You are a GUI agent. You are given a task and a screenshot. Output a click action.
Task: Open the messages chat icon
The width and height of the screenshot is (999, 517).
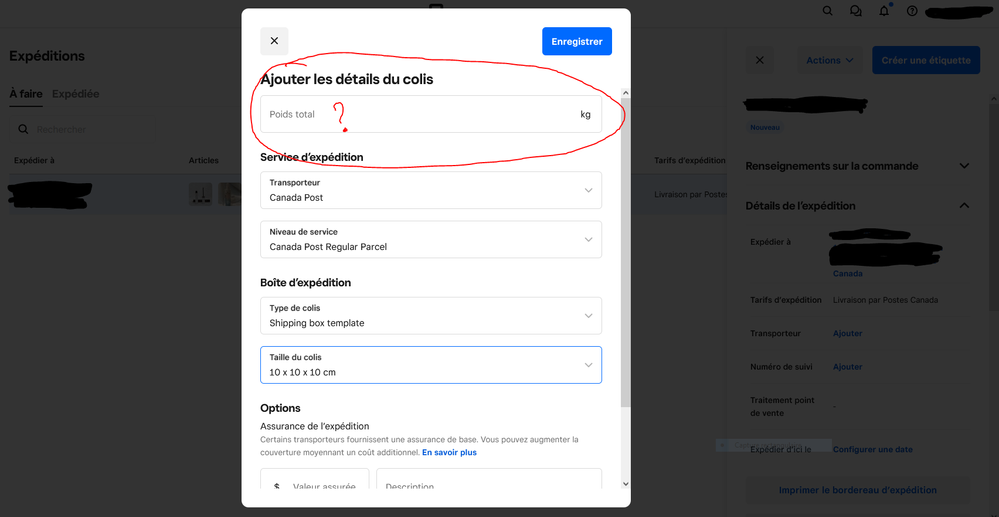click(856, 11)
